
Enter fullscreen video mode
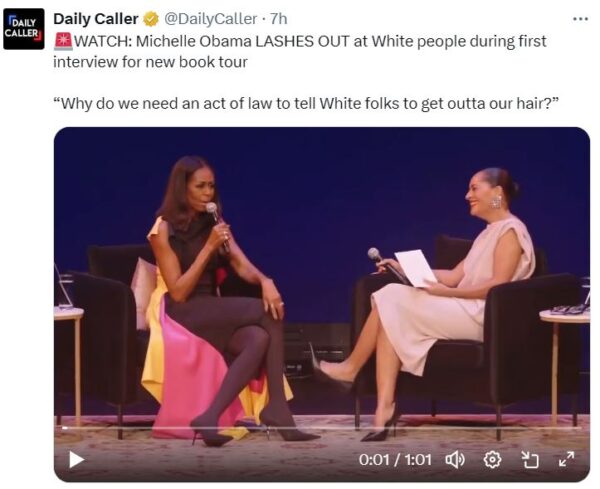(x=566, y=459)
